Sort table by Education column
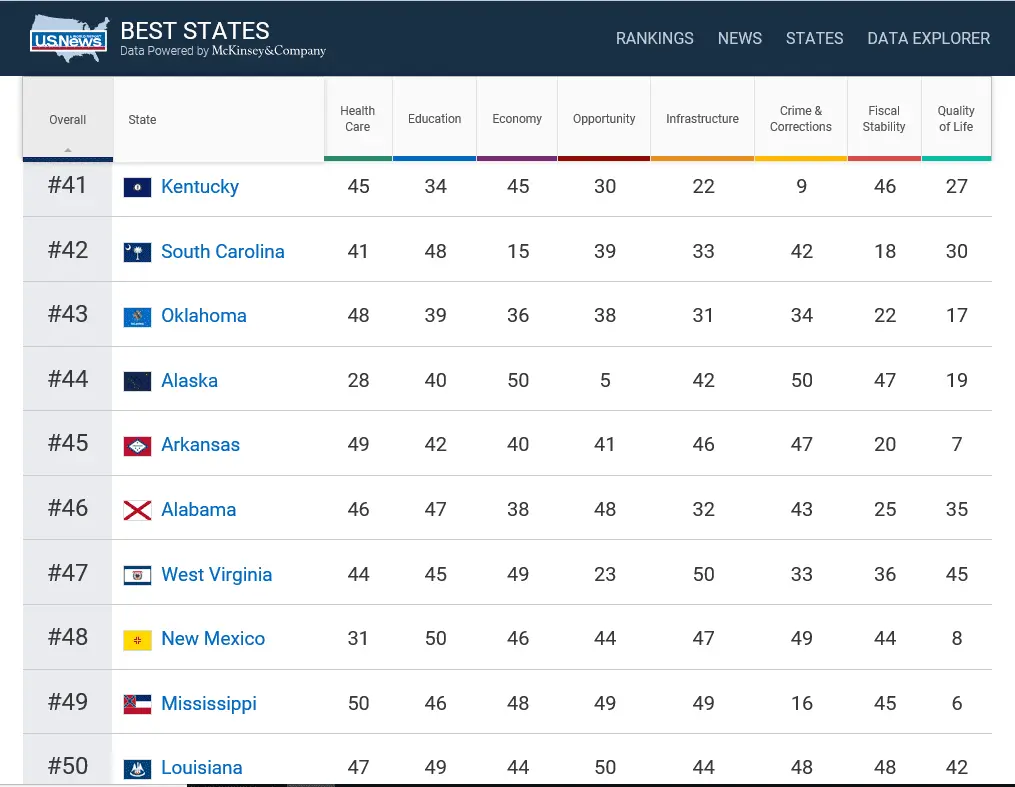The height and width of the screenshot is (787, 1015). pos(434,119)
